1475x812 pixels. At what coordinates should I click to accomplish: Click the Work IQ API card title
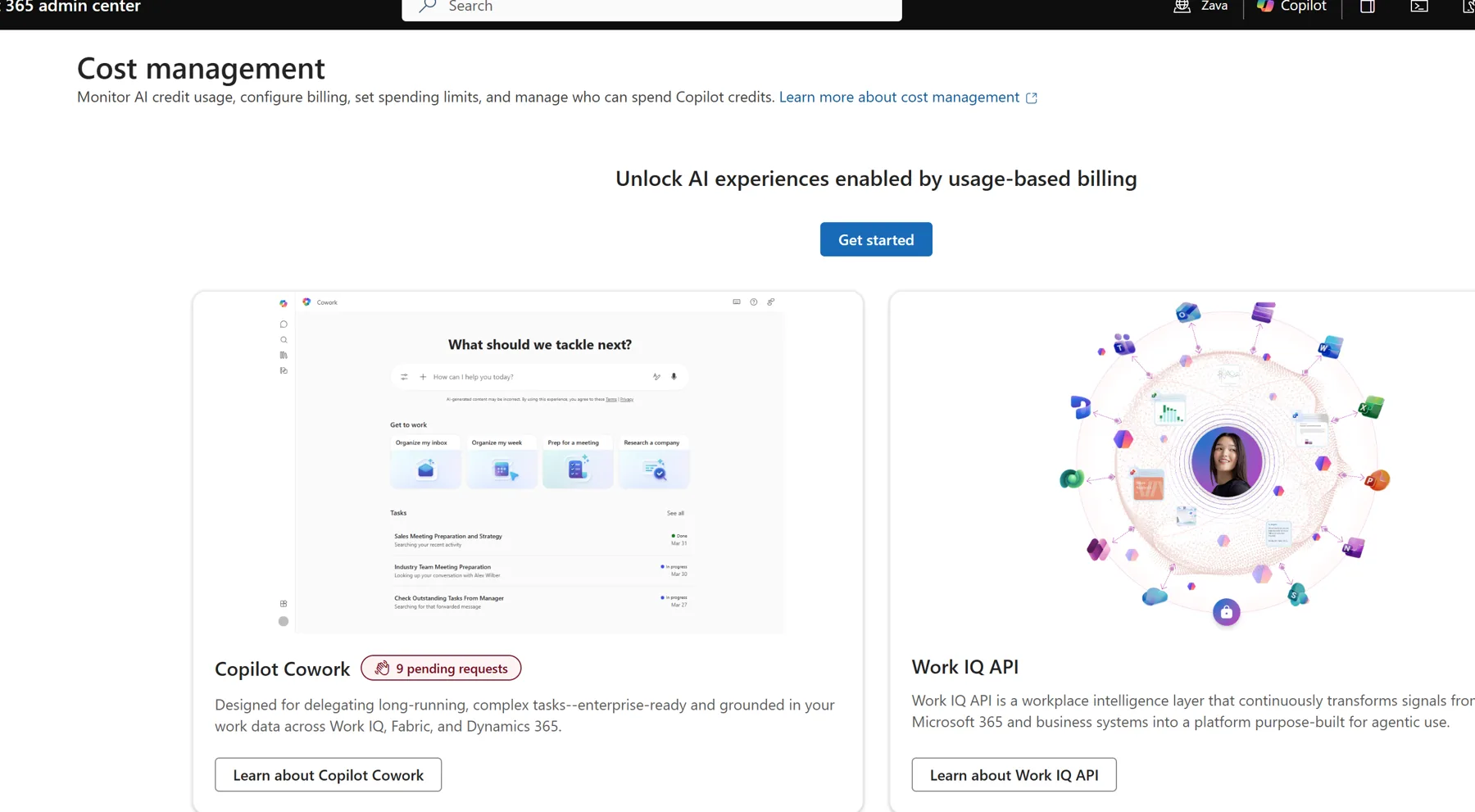pyautogui.click(x=964, y=667)
